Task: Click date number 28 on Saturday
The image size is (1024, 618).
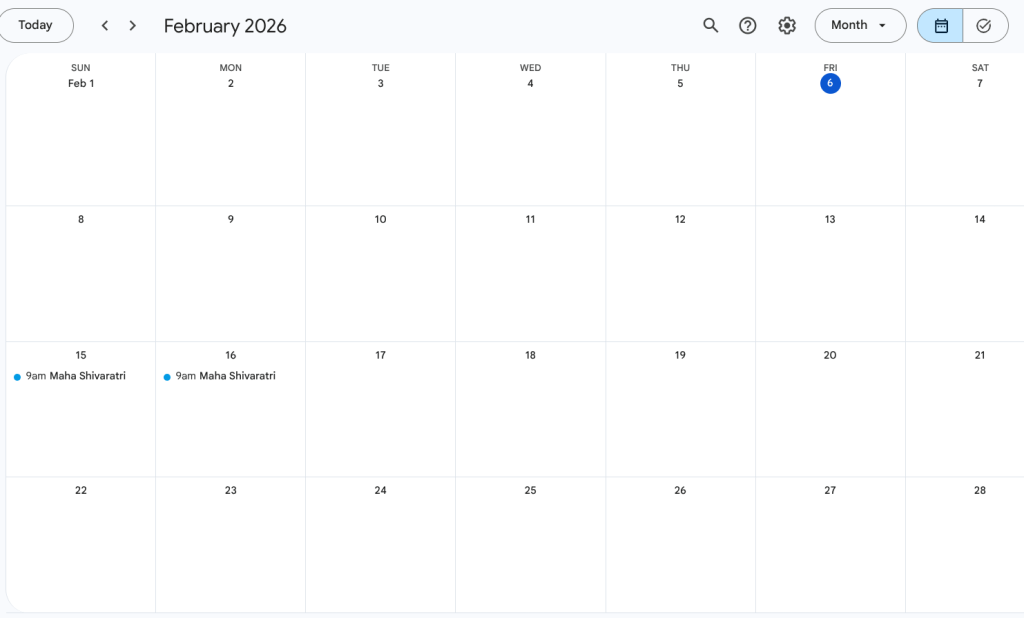Action: click(x=979, y=491)
